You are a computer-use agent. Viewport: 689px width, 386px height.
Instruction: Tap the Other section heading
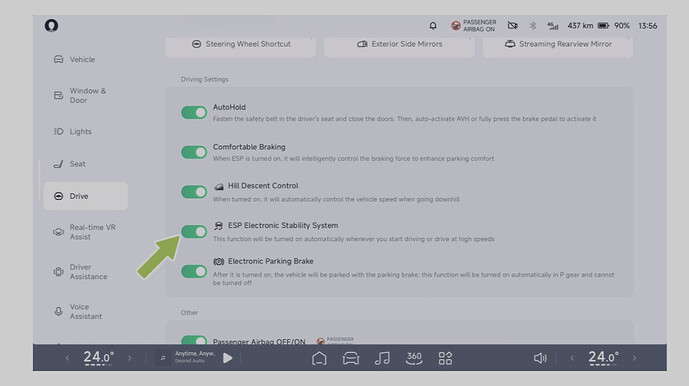tap(189, 313)
